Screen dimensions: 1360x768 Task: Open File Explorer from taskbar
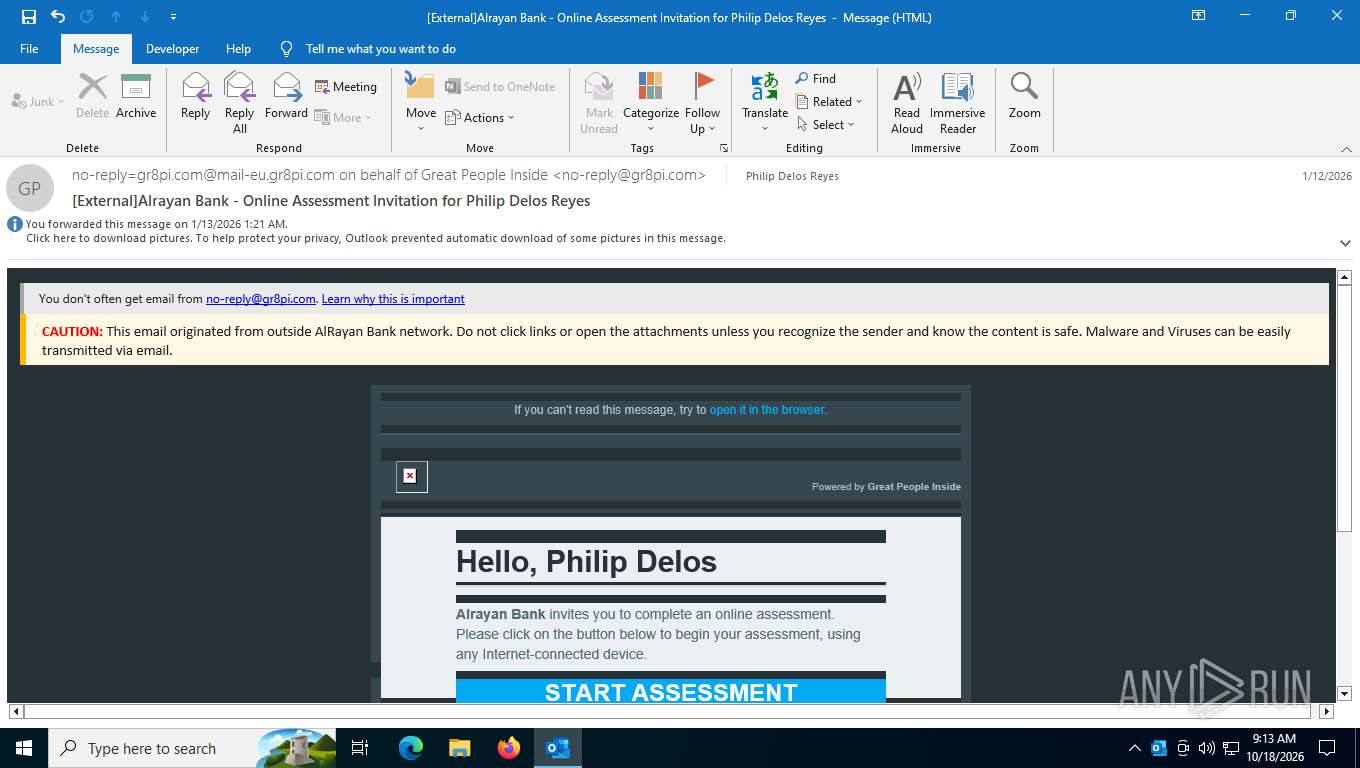[x=459, y=748]
